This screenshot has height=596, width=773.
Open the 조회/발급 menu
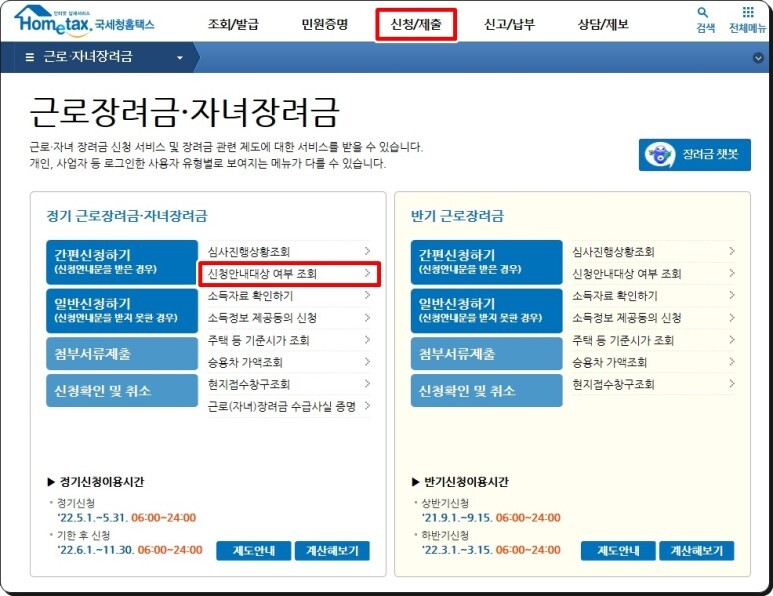click(x=233, y=24)
